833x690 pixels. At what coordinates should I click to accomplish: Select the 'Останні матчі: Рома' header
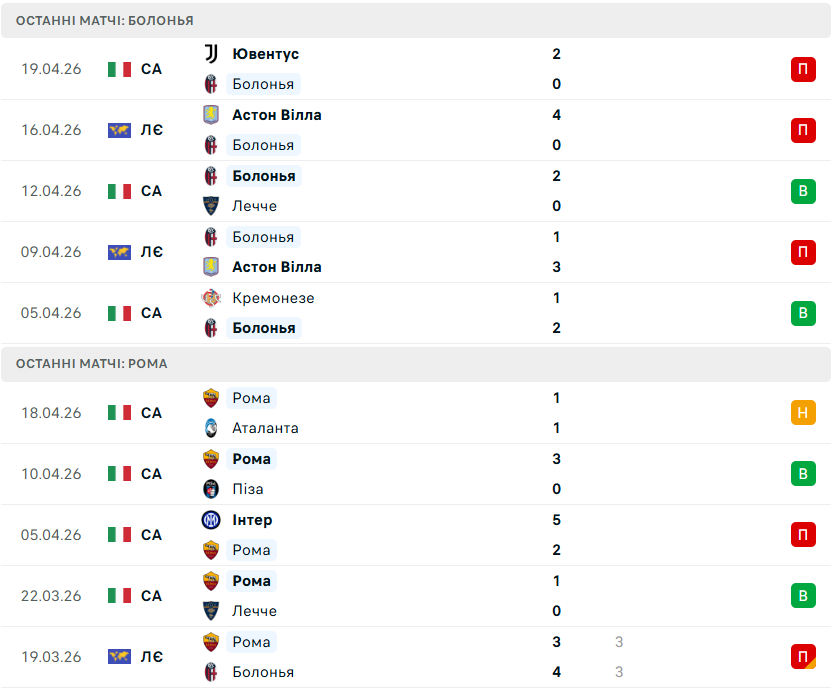[416, 364]
